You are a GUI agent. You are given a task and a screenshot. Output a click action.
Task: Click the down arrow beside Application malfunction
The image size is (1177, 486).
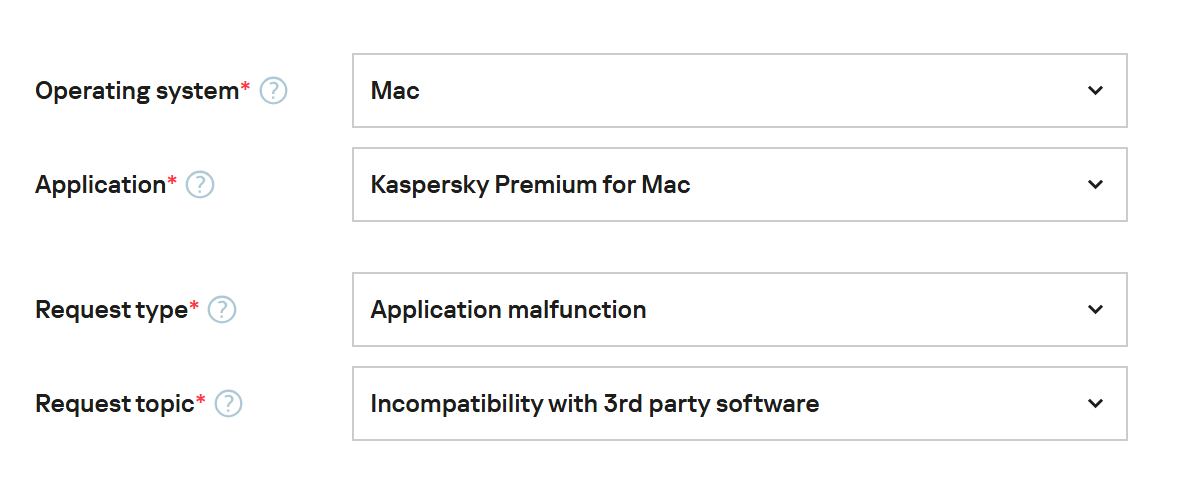(1095, 310)
